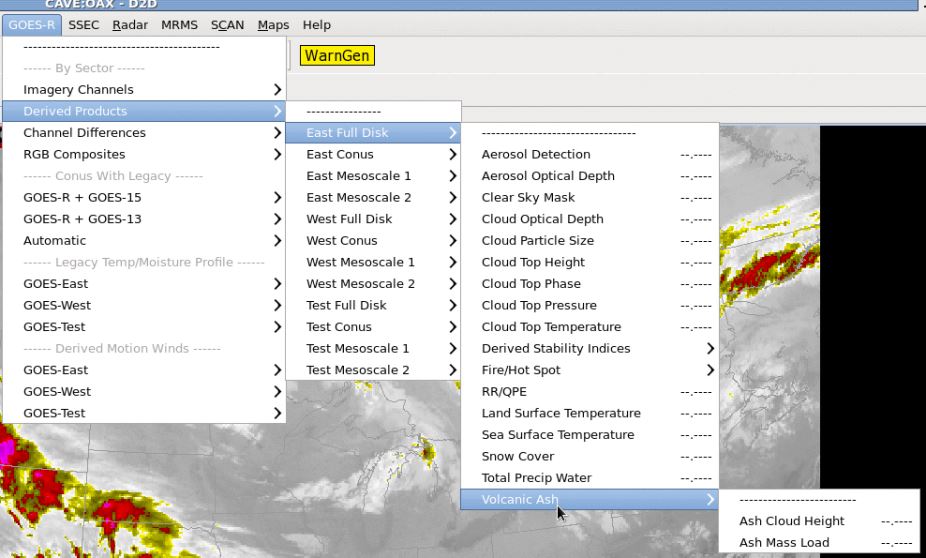Open the Radar menu

[130, 25]
